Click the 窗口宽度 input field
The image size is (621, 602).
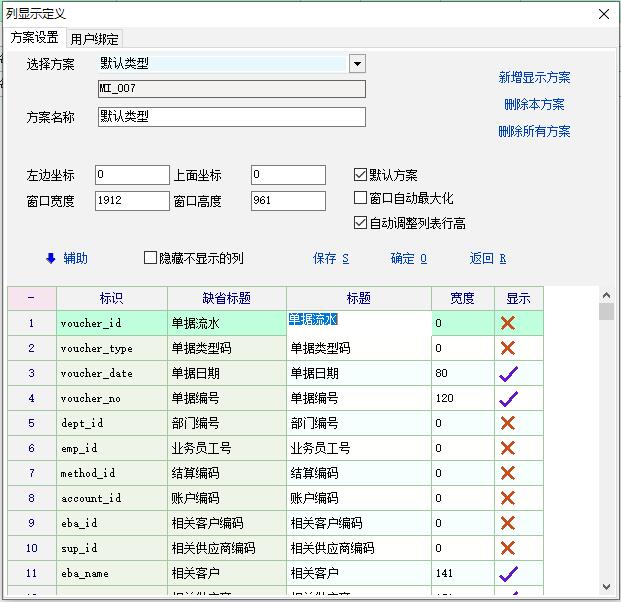click(x=132, y=201)
